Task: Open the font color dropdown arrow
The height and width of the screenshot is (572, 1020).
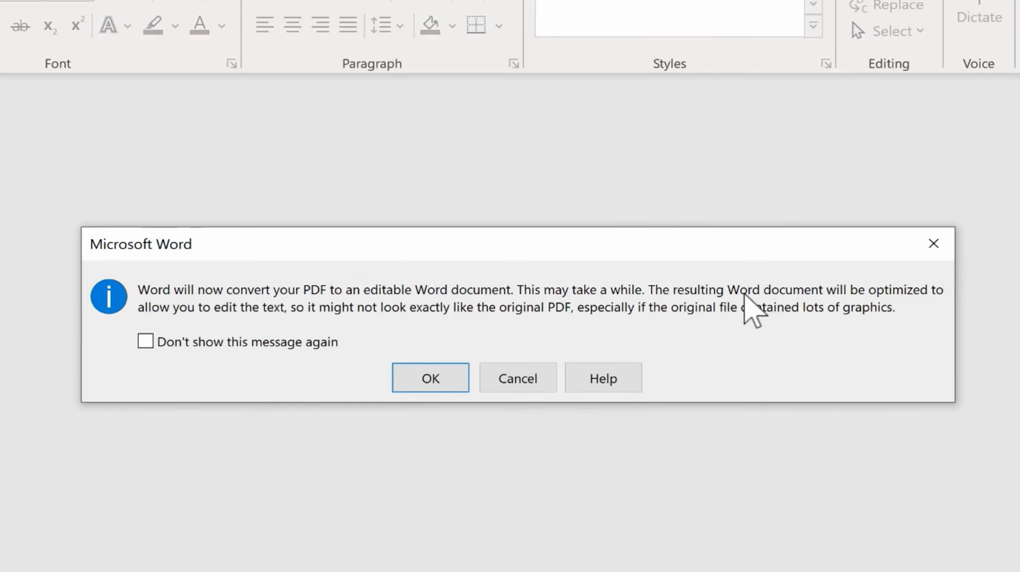Action: click(222, 26)
